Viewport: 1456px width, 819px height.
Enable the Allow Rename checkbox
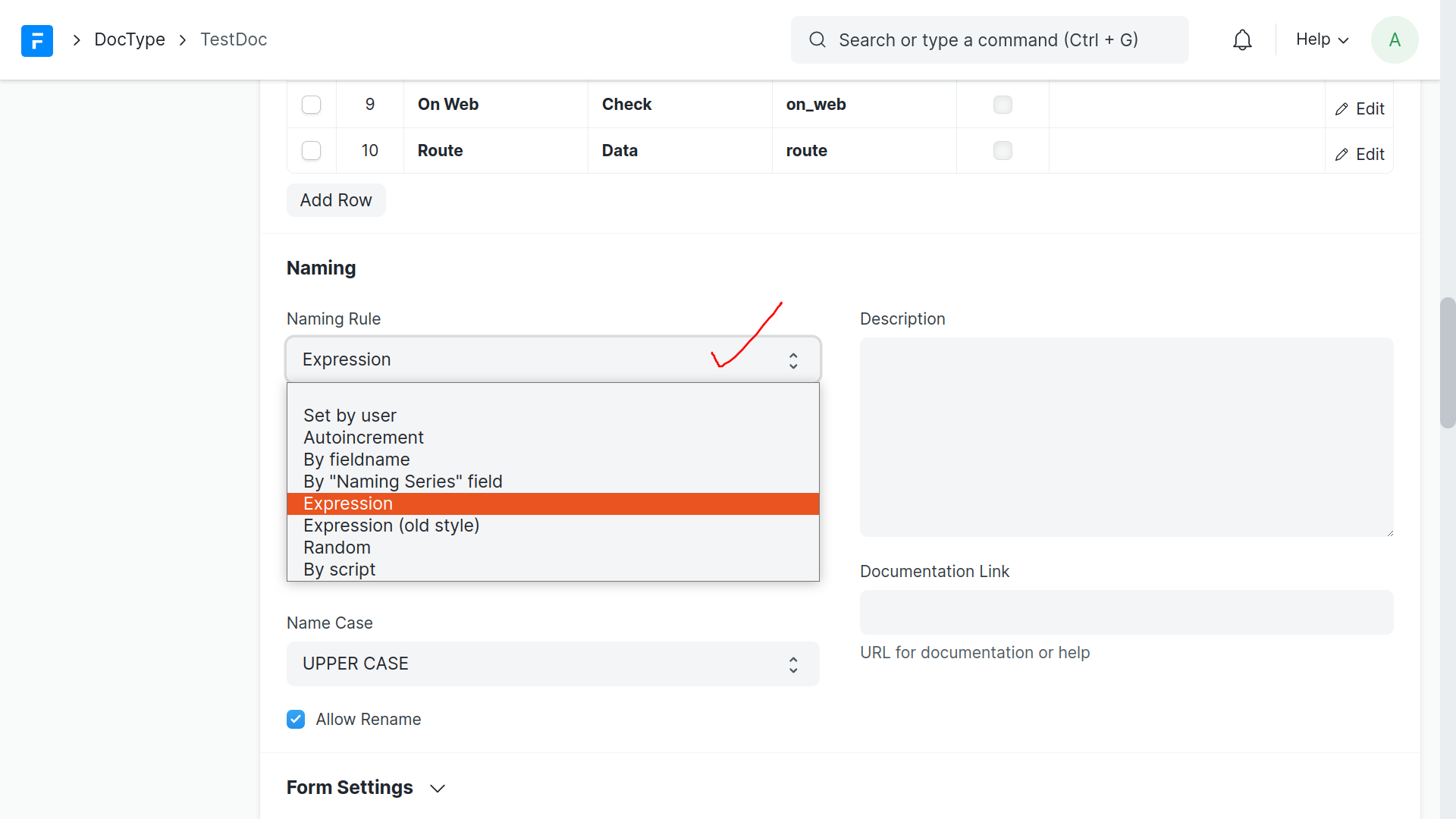[x=297, y=719]
